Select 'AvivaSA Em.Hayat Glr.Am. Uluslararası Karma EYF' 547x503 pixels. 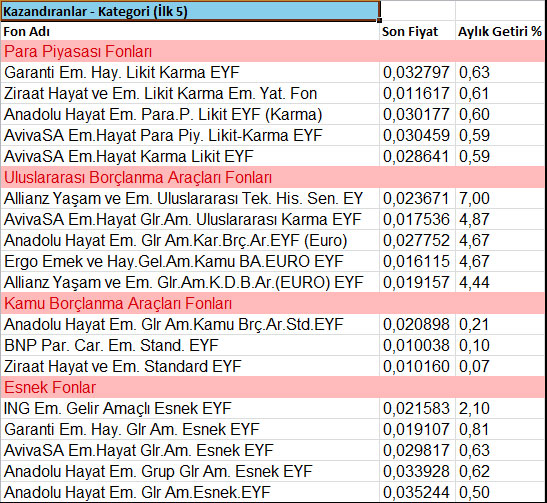(190, 219)
